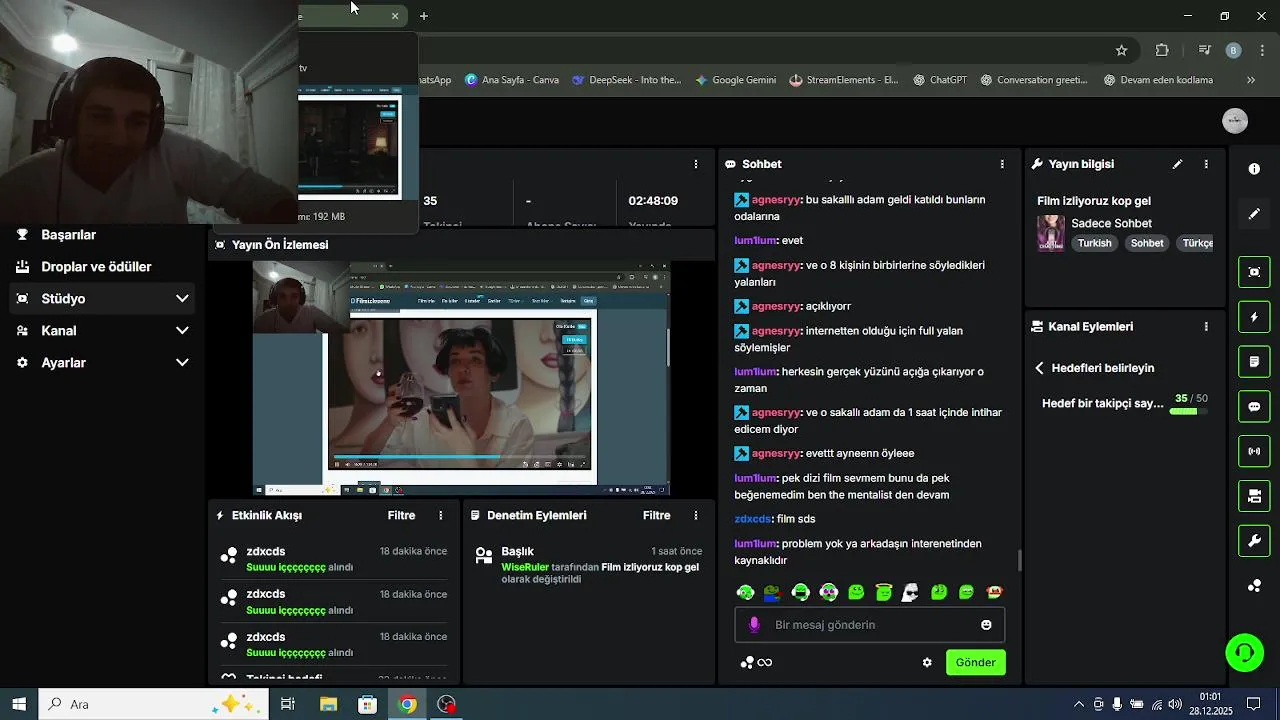Bookmark this page with the star icon
Screen dimensions: 1280x720
click(x=1121, y=50)
